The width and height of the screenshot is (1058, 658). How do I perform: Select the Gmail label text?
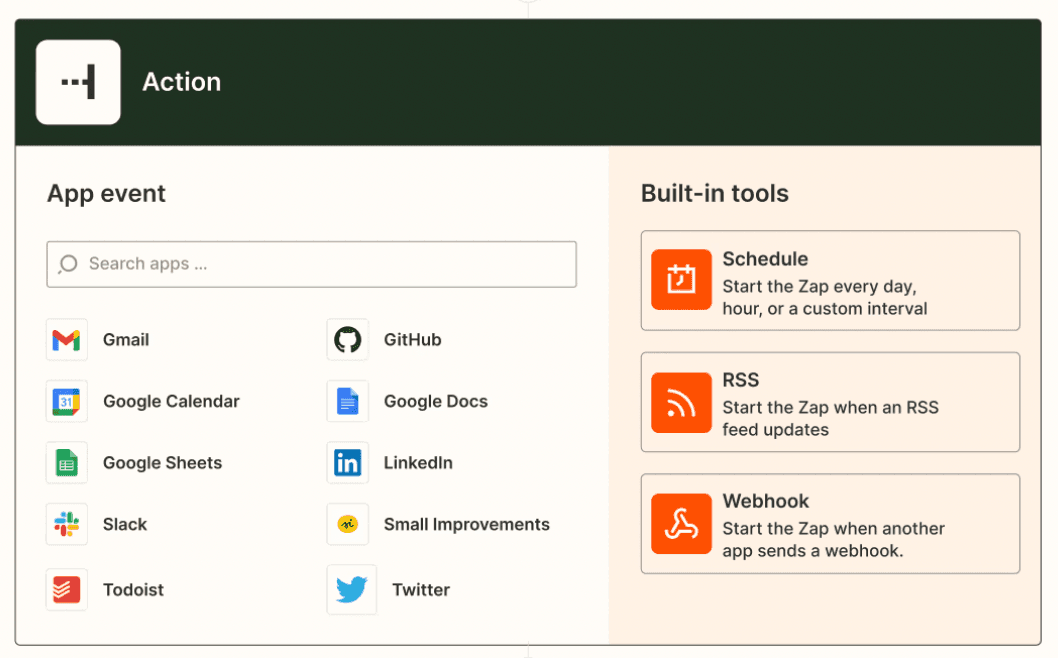pos(125,340)
